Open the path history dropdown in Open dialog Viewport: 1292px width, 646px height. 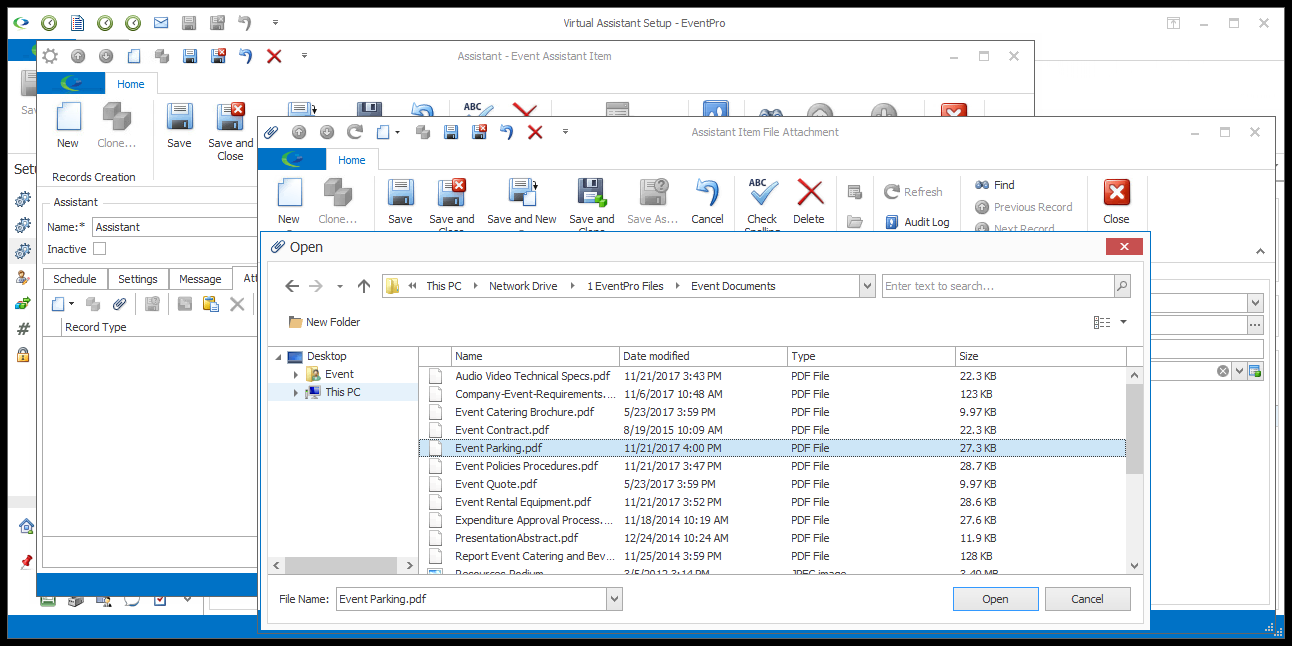(x=867, y=286)
